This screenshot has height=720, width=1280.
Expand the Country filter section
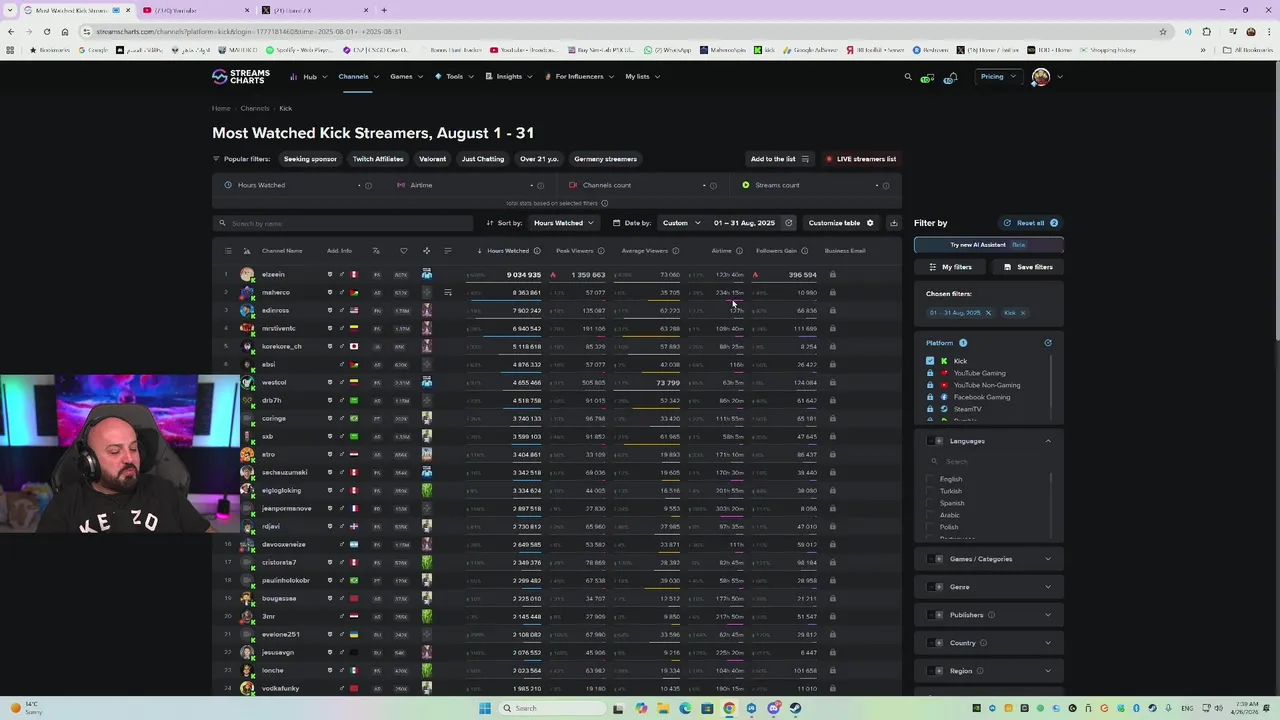[1048, 643]
